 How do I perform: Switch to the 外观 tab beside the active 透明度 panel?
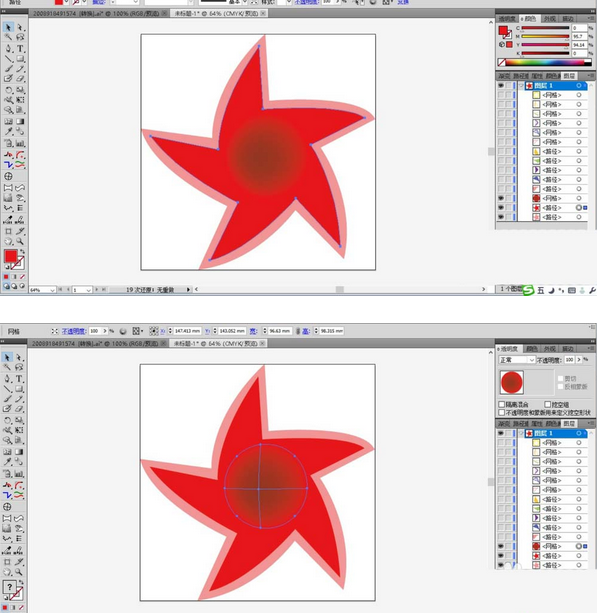[550, 348]
